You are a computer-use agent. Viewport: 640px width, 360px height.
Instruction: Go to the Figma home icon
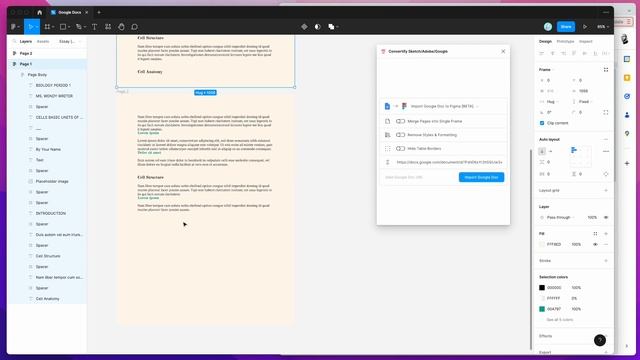pyautogui.click(x=40, y=12)
